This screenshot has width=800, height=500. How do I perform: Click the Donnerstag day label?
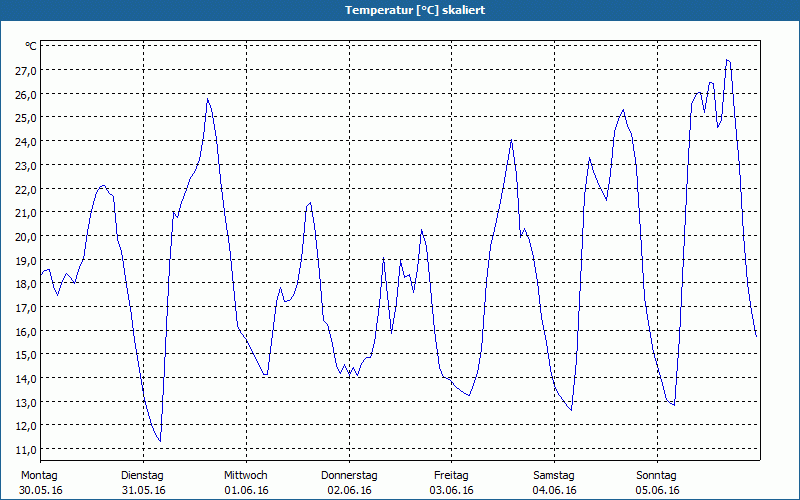coord(349,476)
